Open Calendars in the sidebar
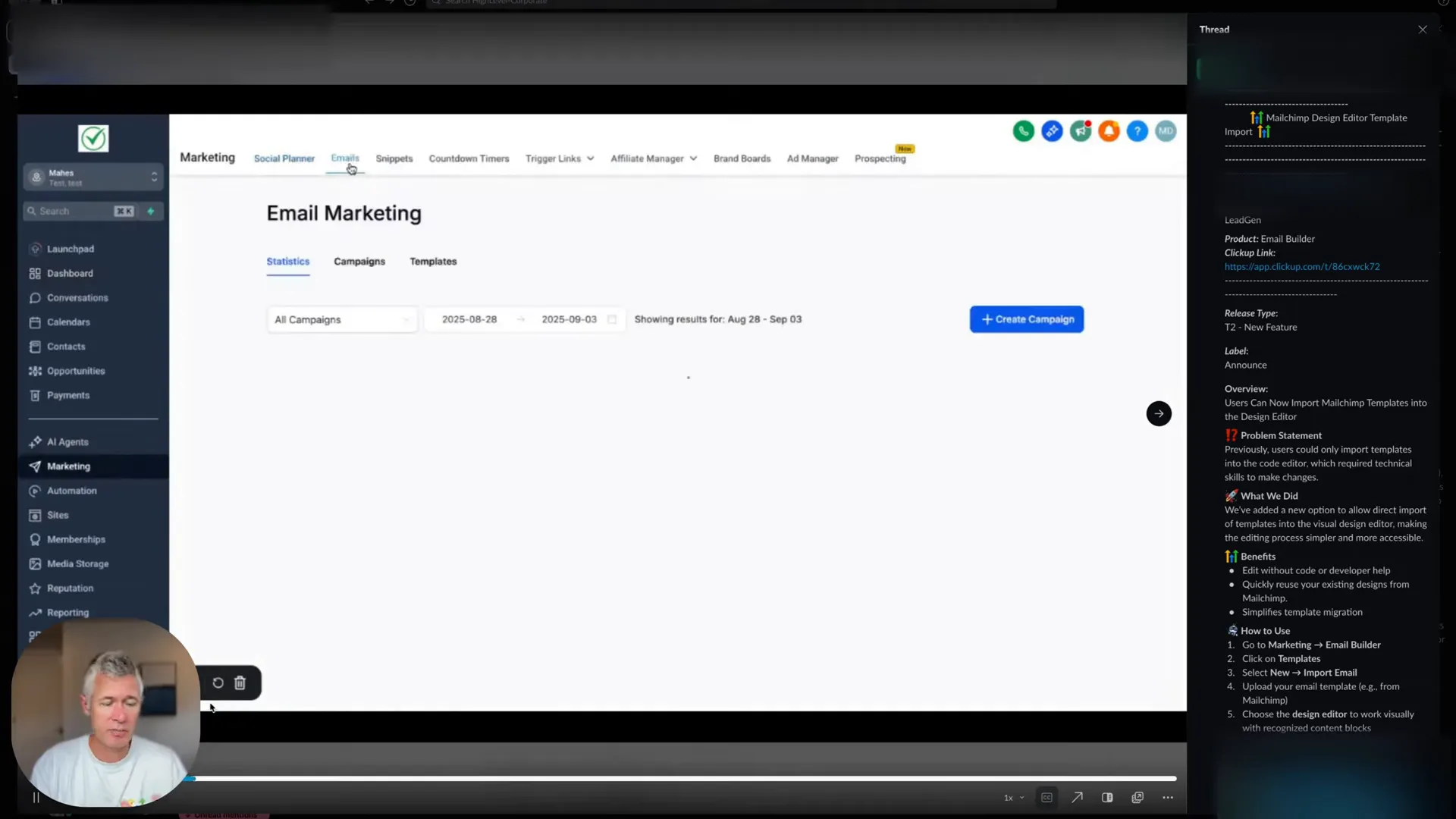The height and width of the screenshot is (819, 1456). coord(68,322)
